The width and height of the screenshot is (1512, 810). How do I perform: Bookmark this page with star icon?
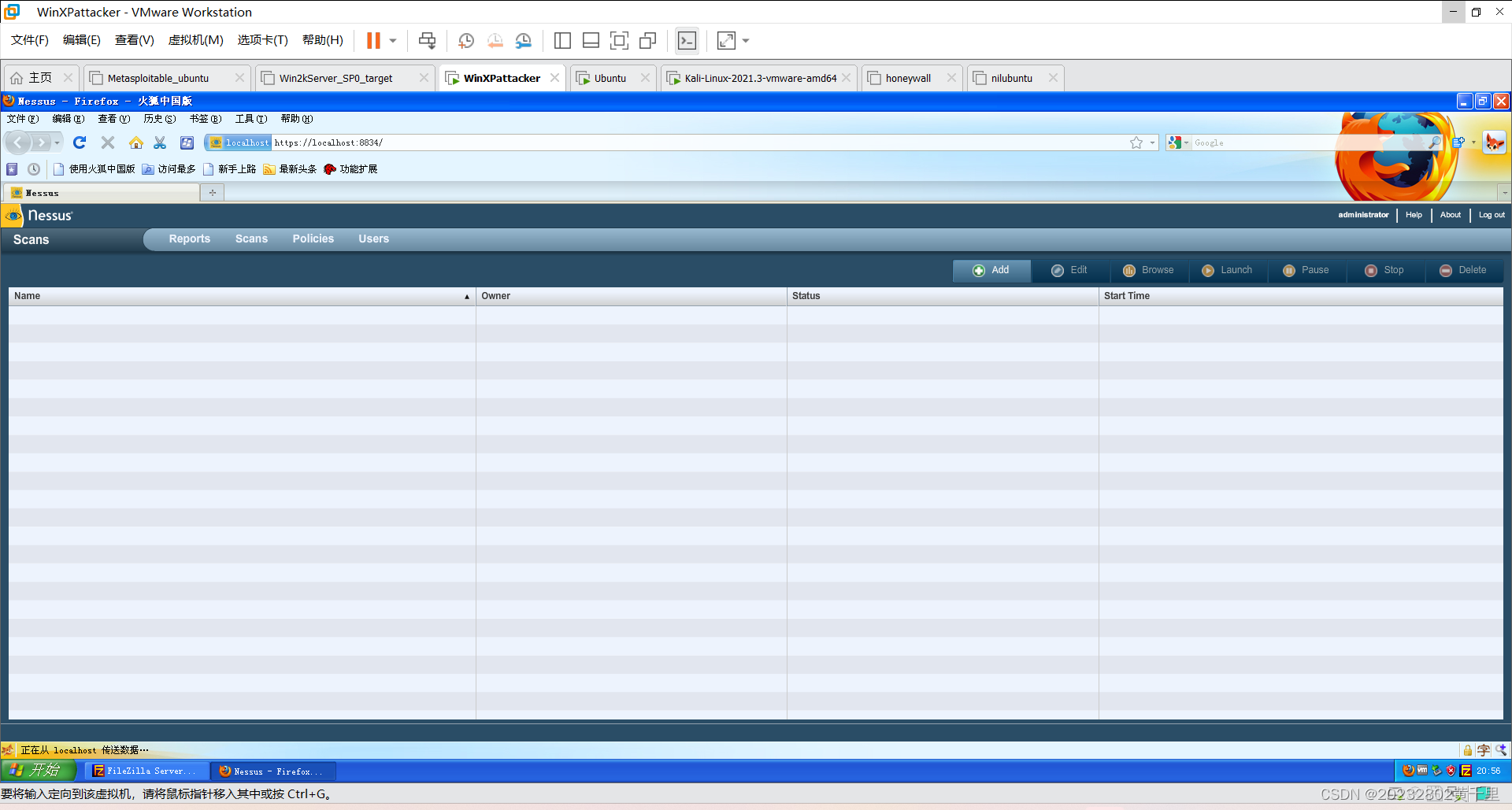click(1136, 142)
